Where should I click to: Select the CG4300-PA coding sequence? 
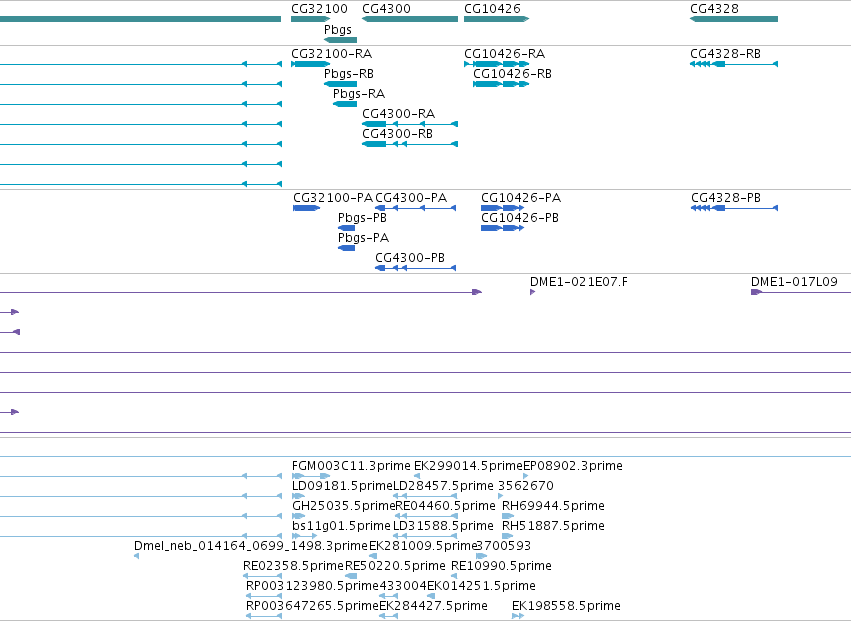coord(416,208)
